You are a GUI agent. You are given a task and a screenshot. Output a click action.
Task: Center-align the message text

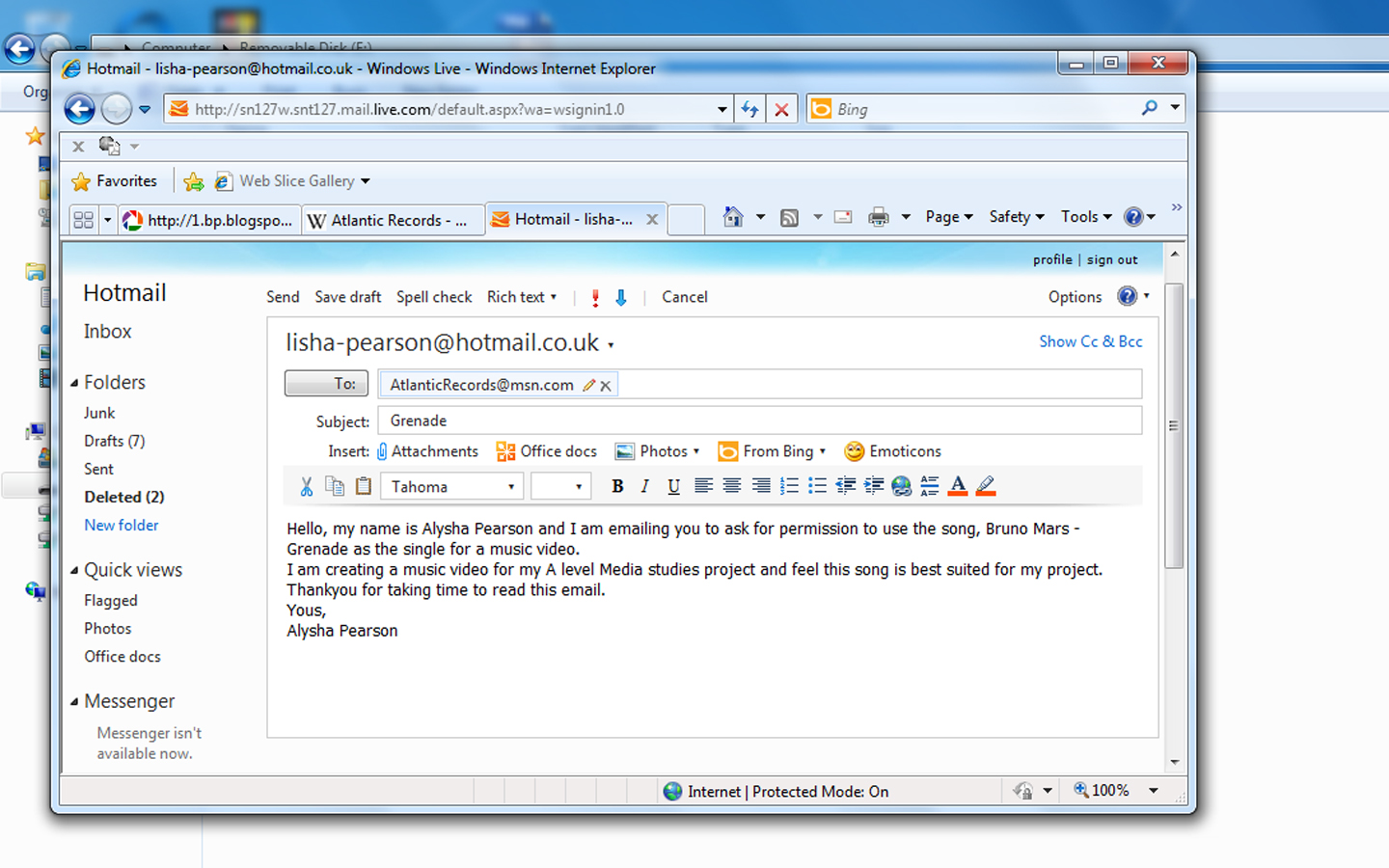[x=732, y=486]
